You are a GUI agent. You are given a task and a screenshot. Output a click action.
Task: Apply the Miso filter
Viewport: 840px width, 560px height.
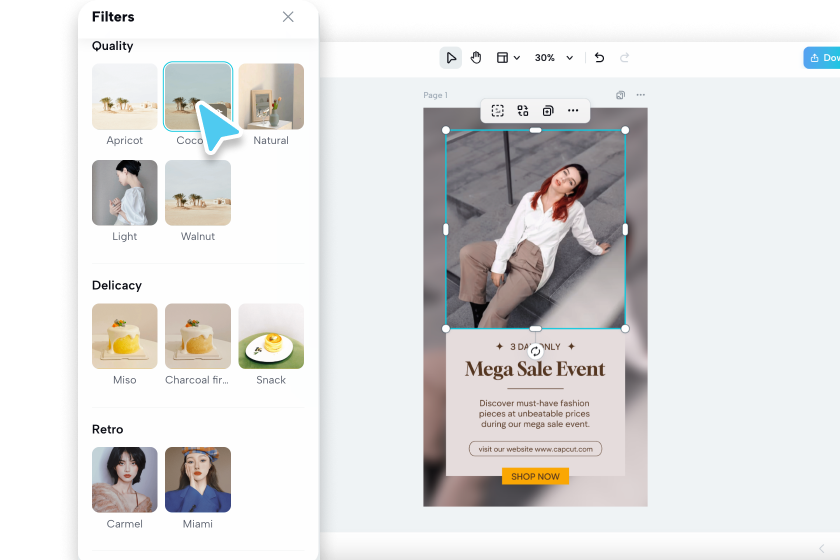[x=124, y=336]
